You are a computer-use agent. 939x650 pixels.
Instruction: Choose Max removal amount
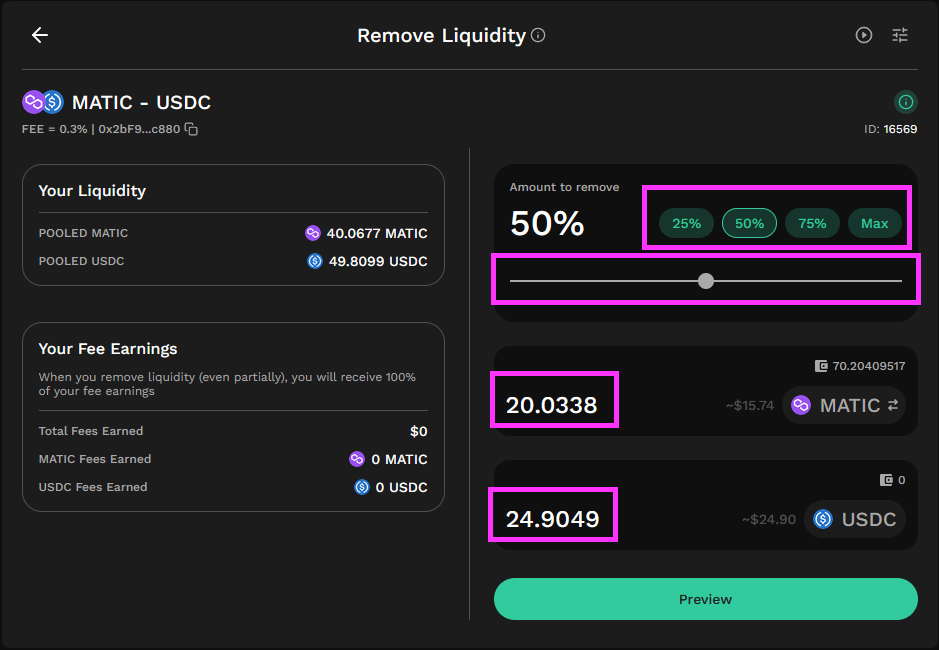(874, 223)
